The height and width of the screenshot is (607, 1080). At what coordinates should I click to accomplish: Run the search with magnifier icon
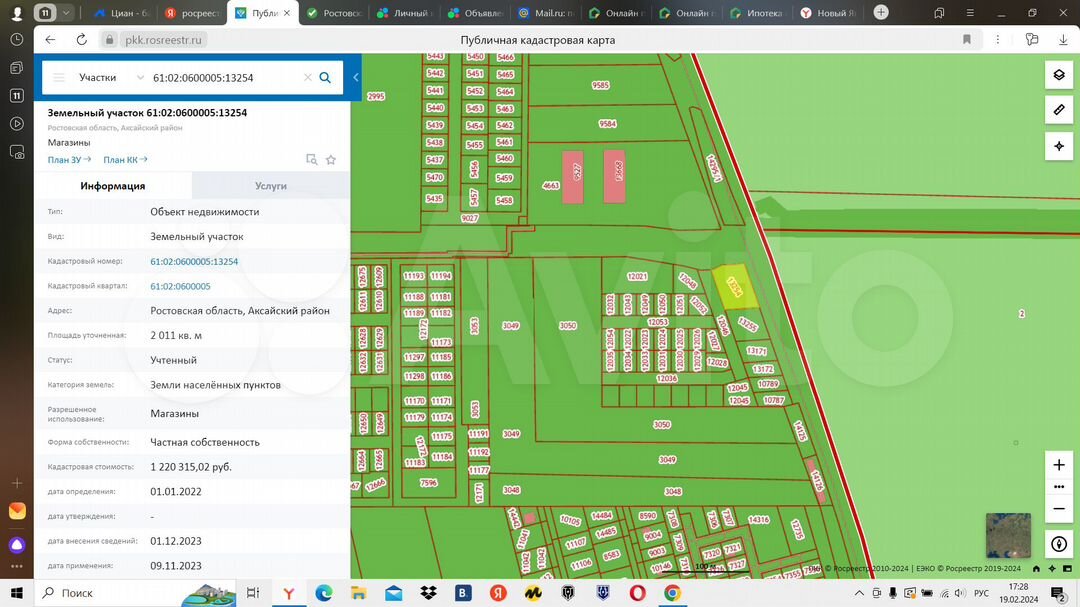325,78
